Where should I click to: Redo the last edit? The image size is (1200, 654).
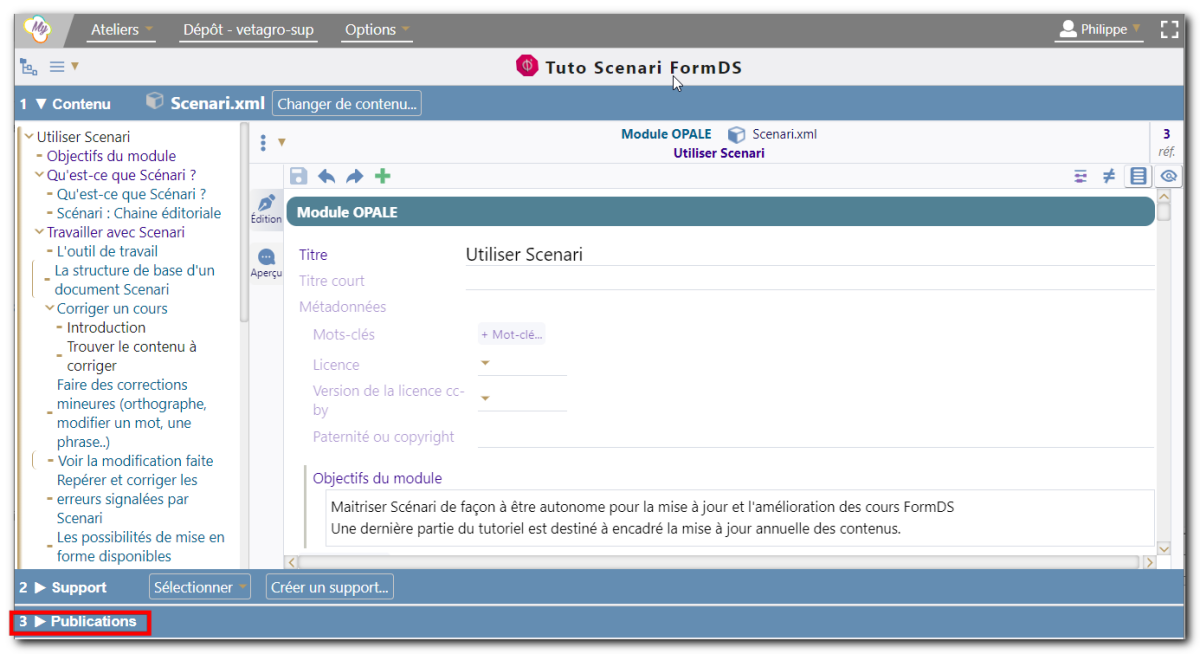click(354, 176)
